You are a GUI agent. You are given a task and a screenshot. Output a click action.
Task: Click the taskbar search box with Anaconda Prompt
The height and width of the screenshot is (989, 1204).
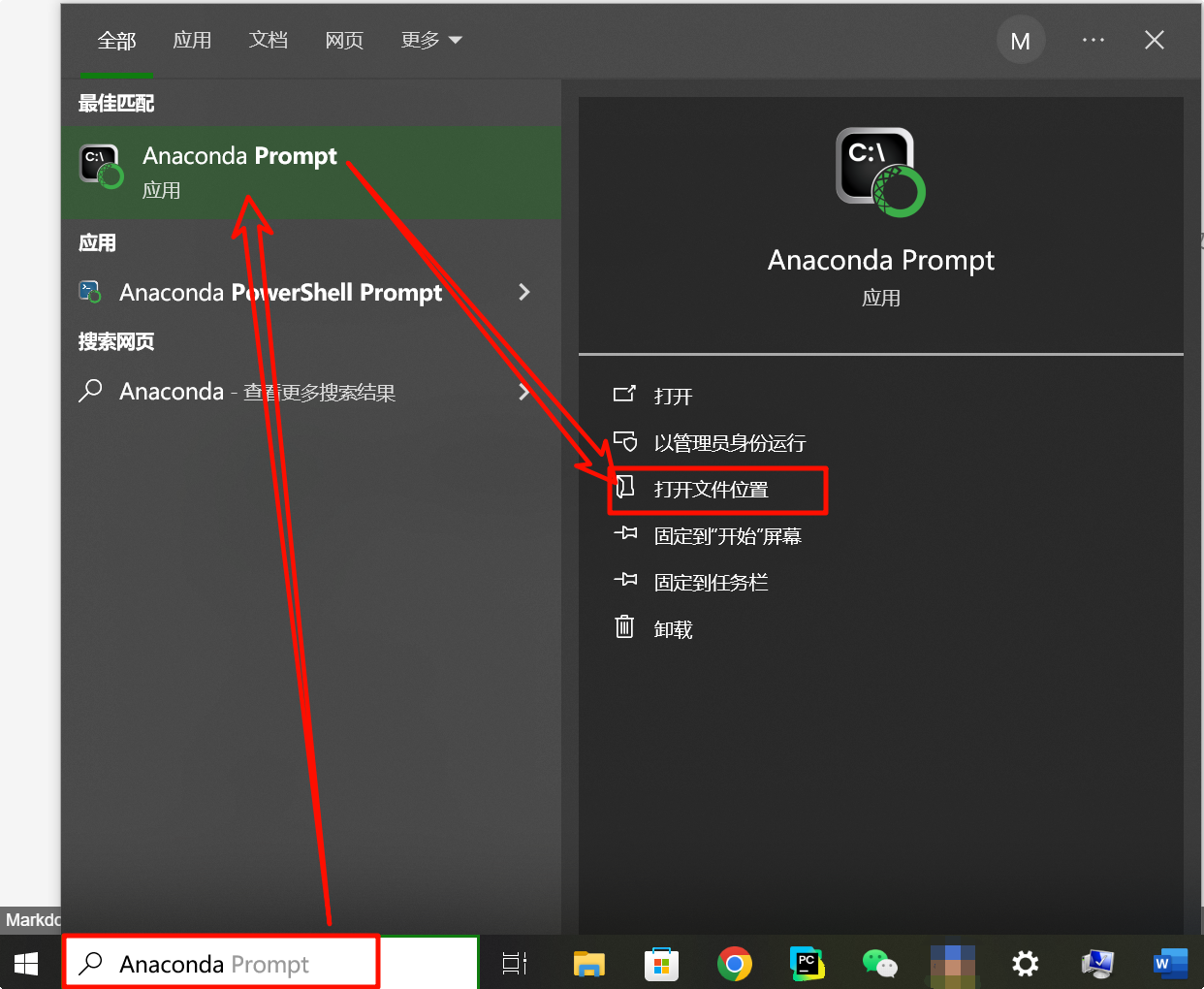coord(271,963)
